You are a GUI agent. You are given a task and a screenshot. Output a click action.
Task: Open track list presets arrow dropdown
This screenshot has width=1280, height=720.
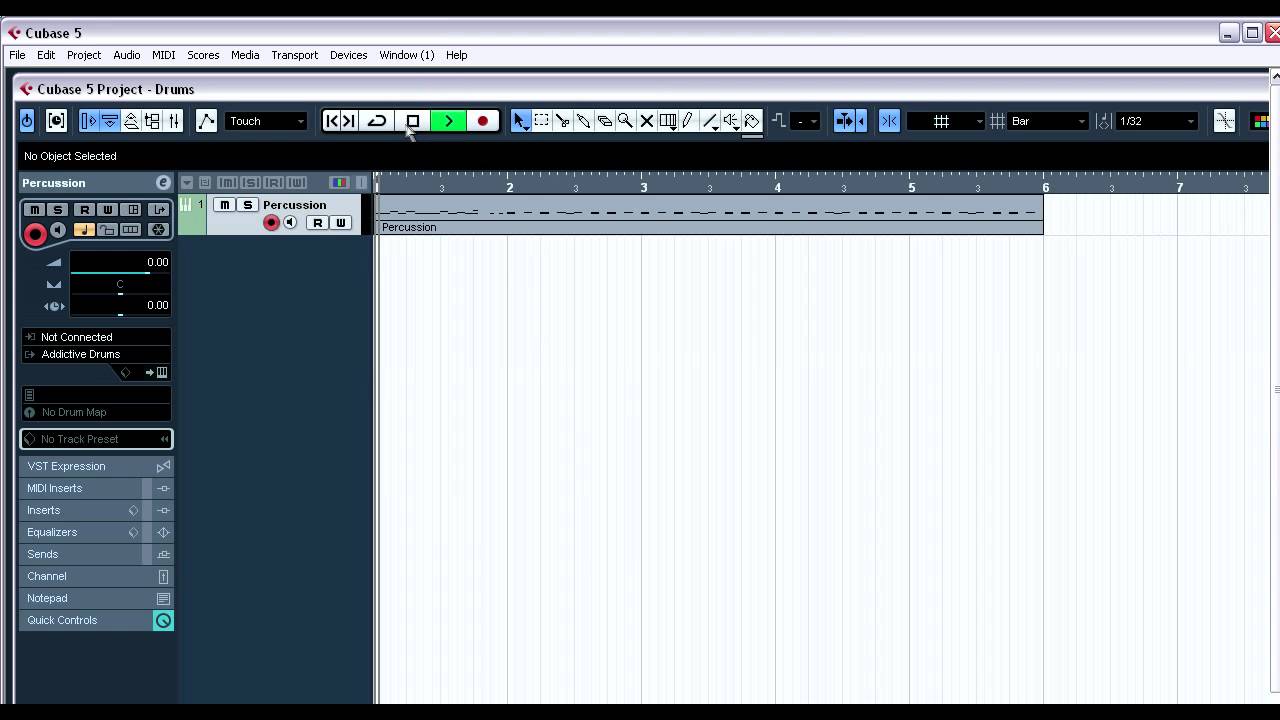(187, 183)
